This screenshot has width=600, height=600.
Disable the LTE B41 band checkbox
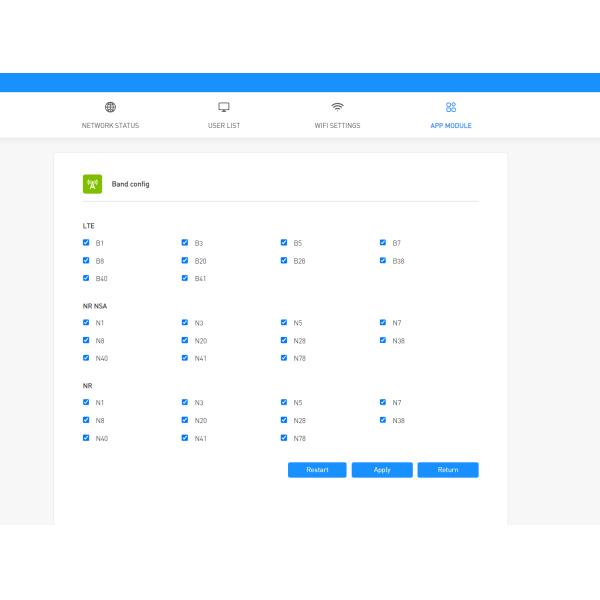tap(185, 278)
